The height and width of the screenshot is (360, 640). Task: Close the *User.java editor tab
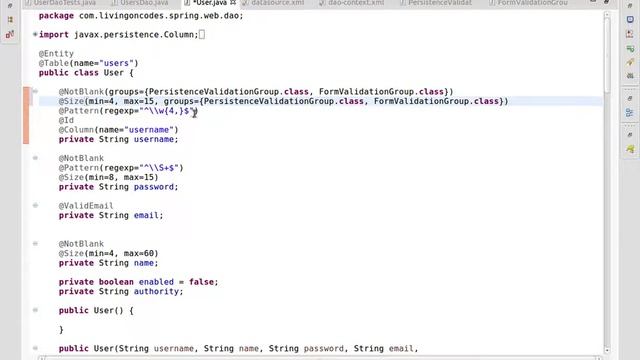(x=233, y=3)
